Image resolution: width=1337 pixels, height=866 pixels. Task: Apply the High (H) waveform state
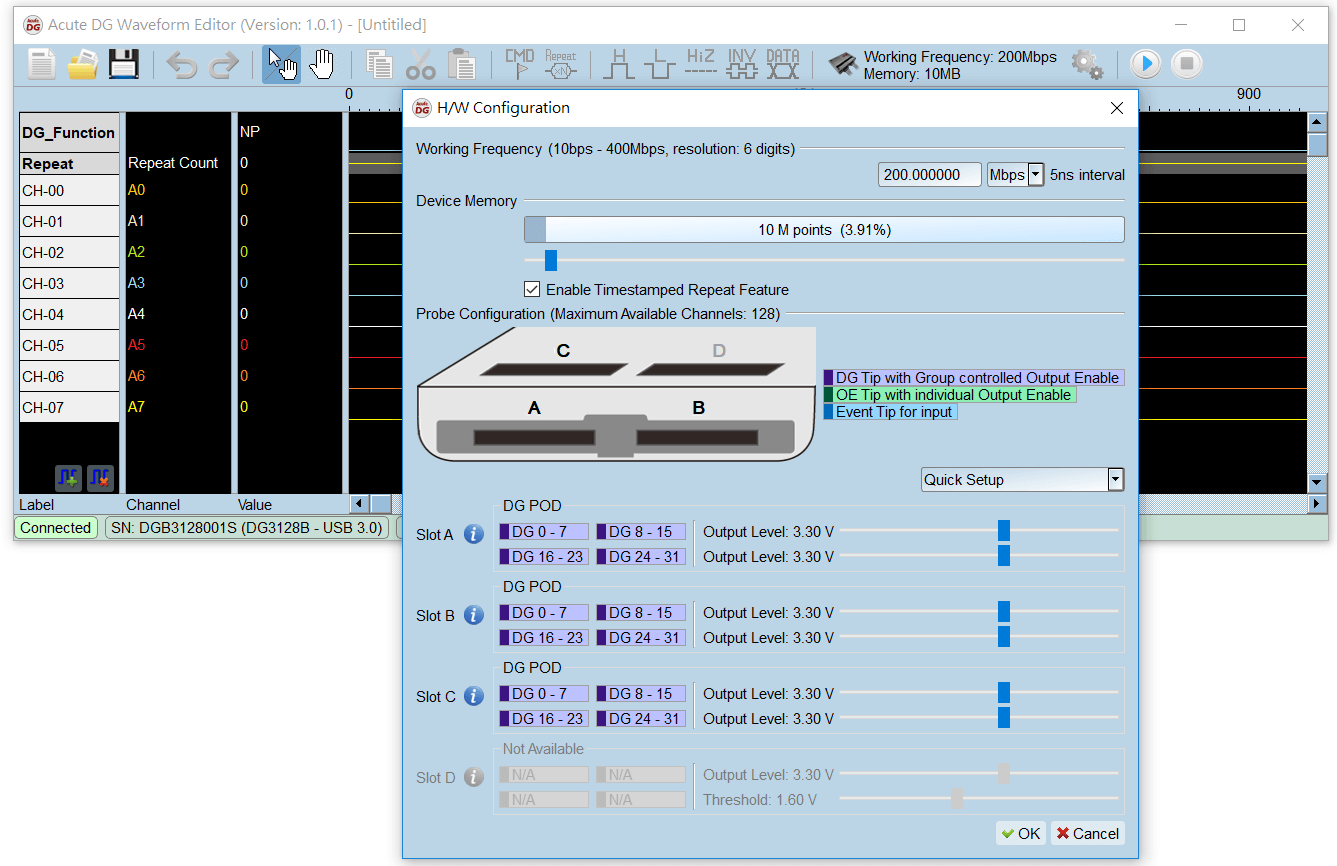coord(619,63)
